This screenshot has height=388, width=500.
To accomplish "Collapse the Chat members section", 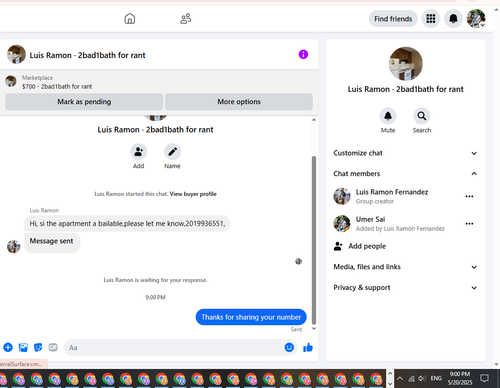I will pyautogui.click(x=406, y=174).
